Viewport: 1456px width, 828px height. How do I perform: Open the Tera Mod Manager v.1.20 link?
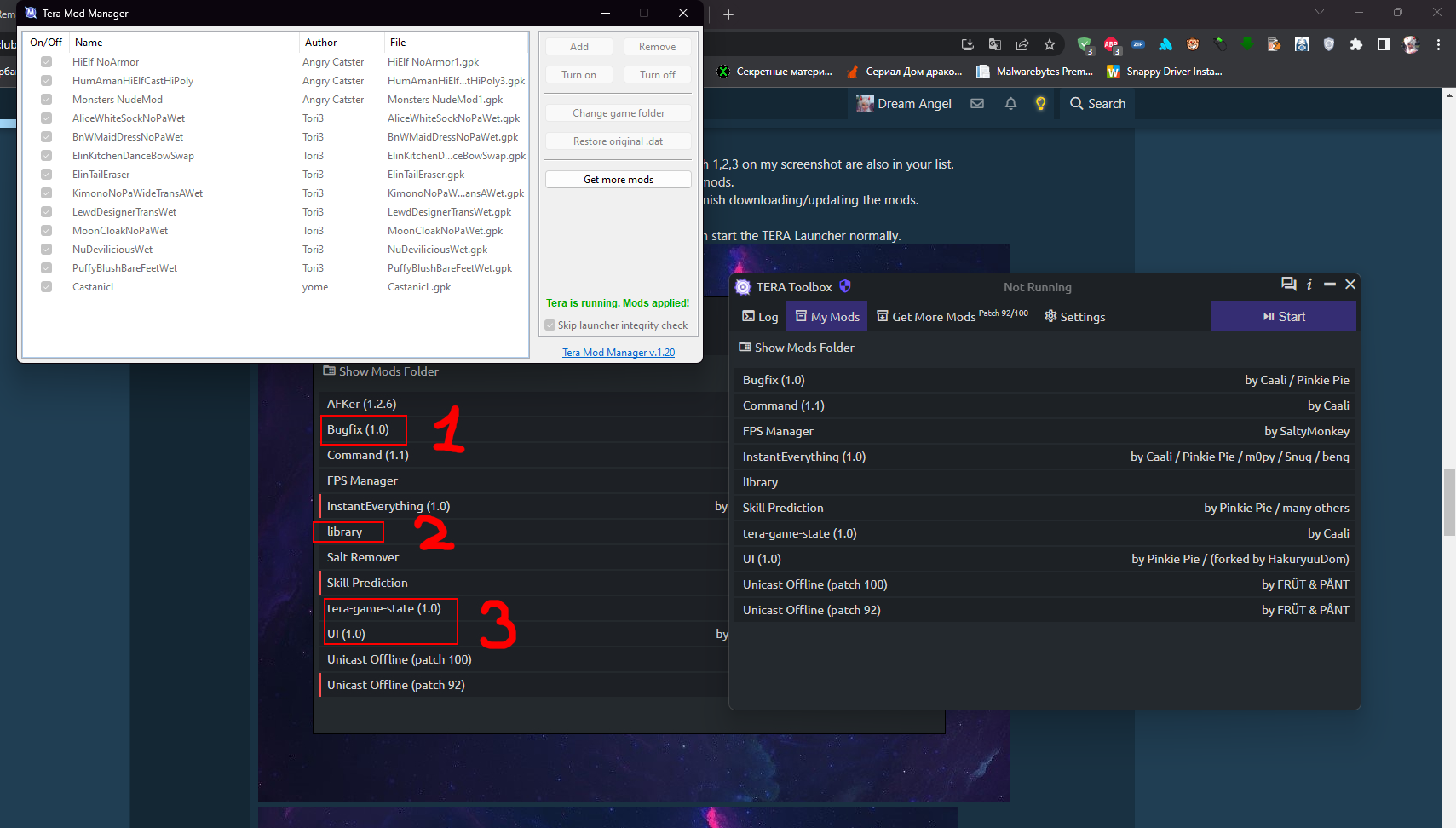point(619,353)
